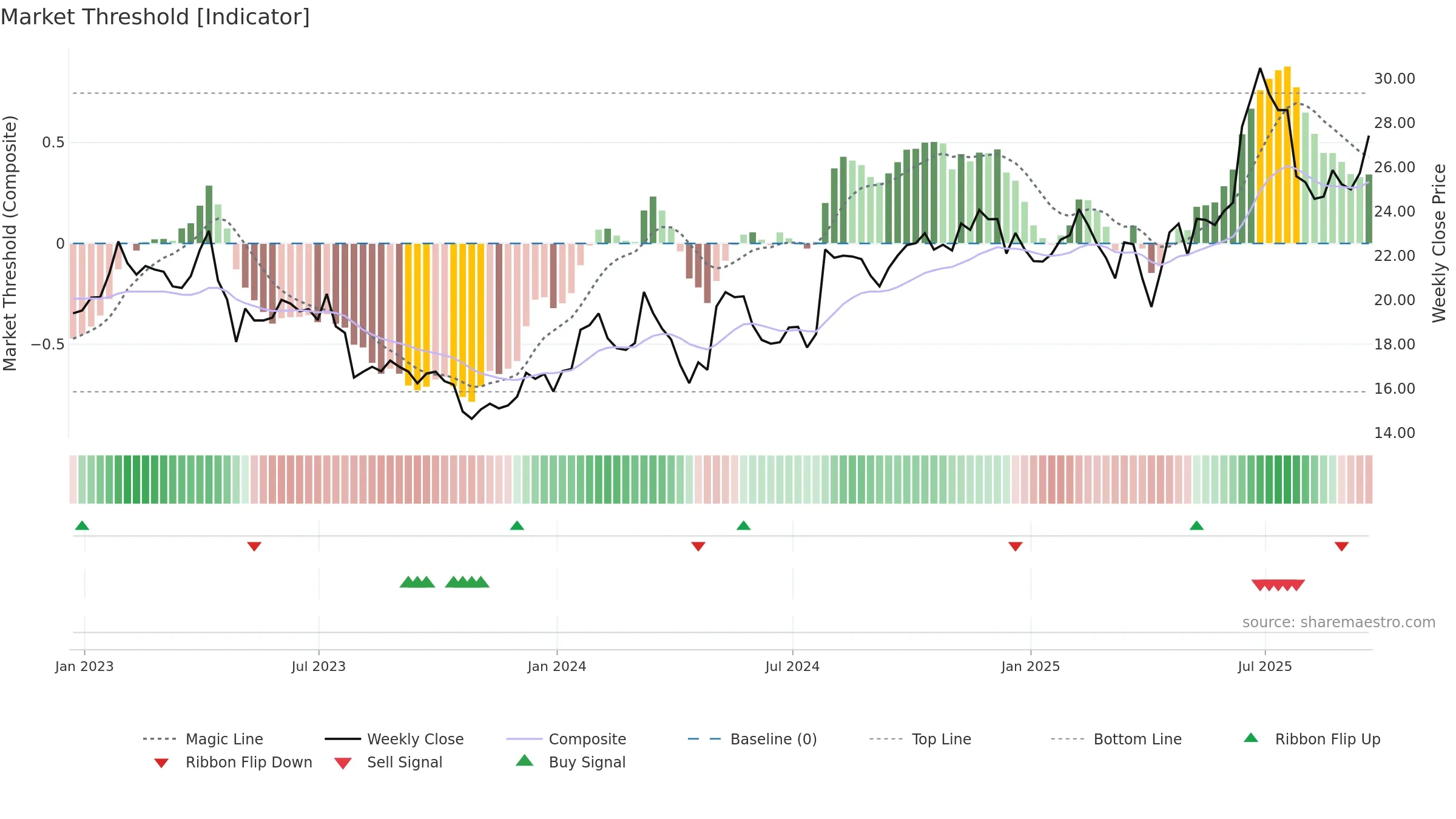Click the −0.5 left axis tick label

[x=47, y=344]
